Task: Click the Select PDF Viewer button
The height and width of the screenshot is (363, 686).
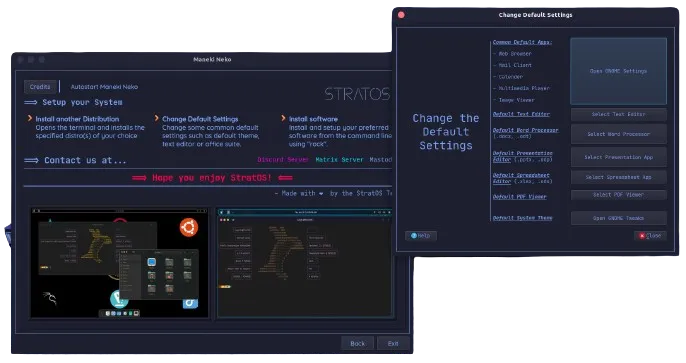Action: click(618, 195)
